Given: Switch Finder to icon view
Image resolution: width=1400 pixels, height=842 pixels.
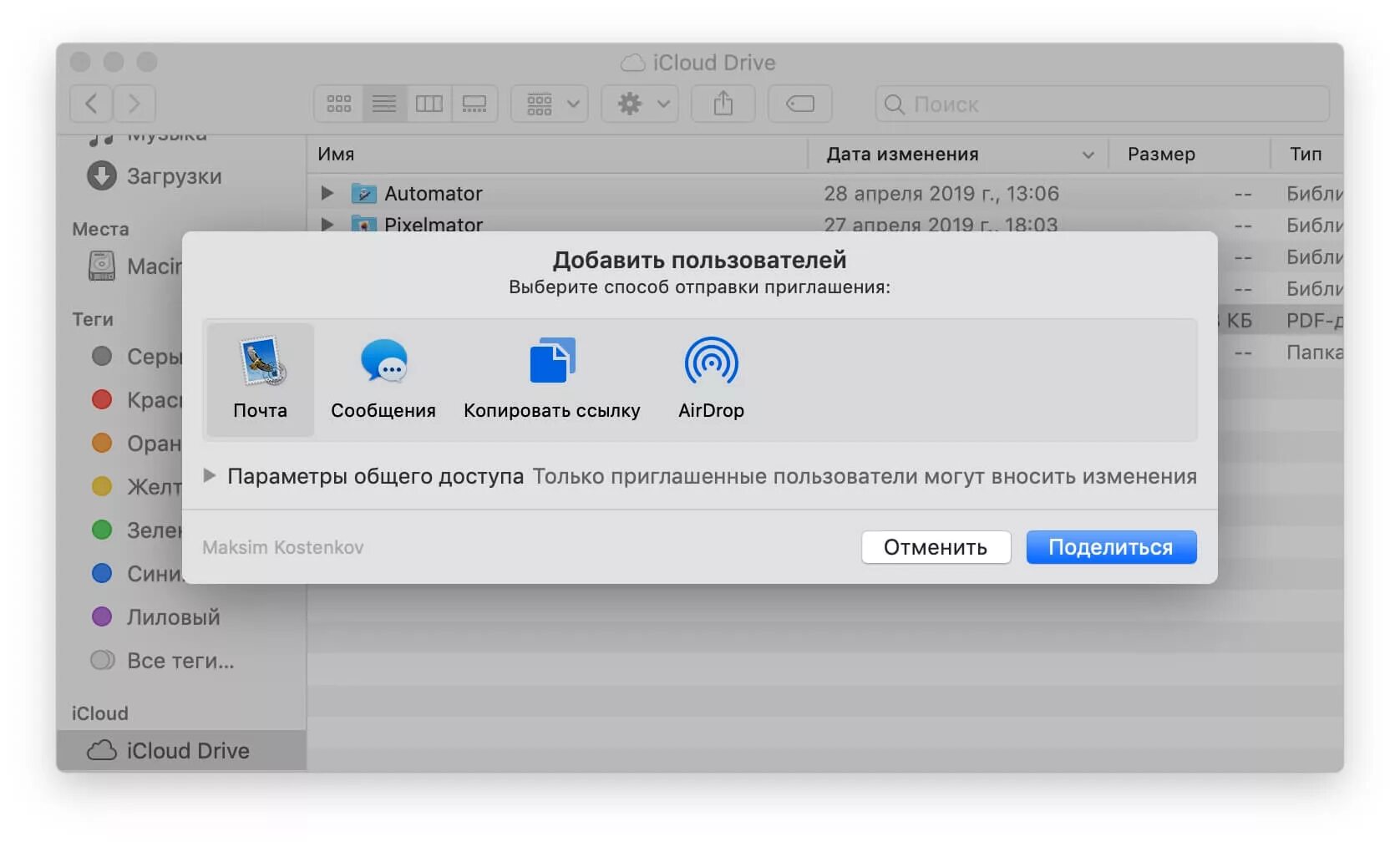Looking at the screenshot, I should pos(338,104).
